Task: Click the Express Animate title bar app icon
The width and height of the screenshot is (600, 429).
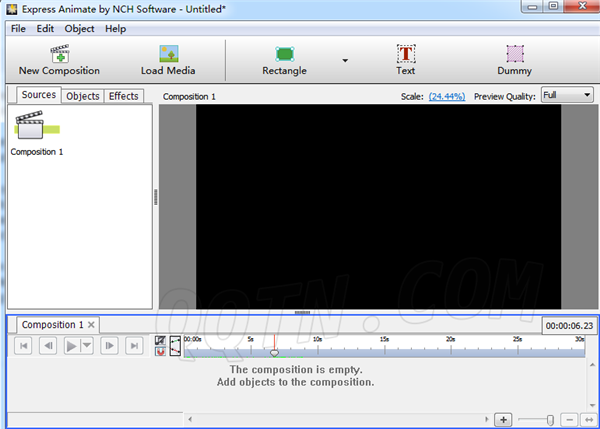Action: 12,9
